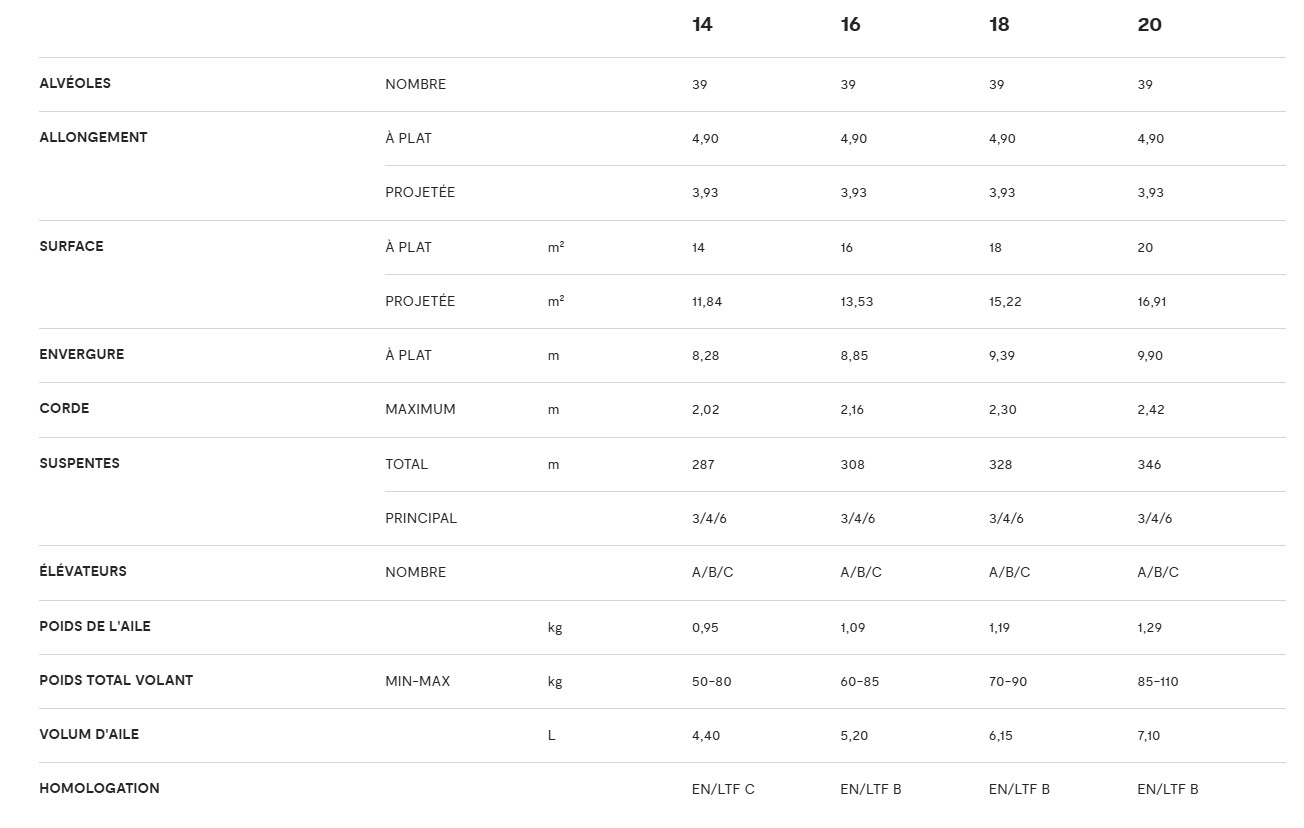Click the SURFACE row heading
The width and height of the screenshot is (1304, 828).
71,246
